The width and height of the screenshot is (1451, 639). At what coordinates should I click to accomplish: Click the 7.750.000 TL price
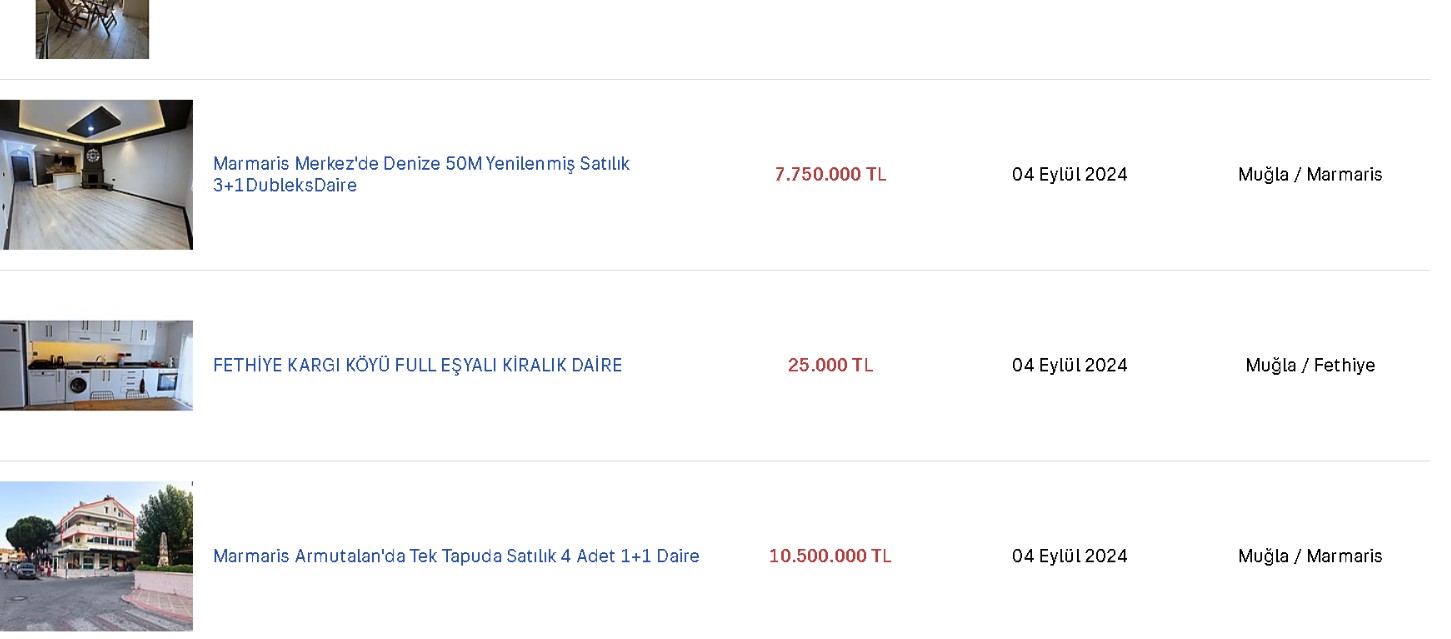830,174
